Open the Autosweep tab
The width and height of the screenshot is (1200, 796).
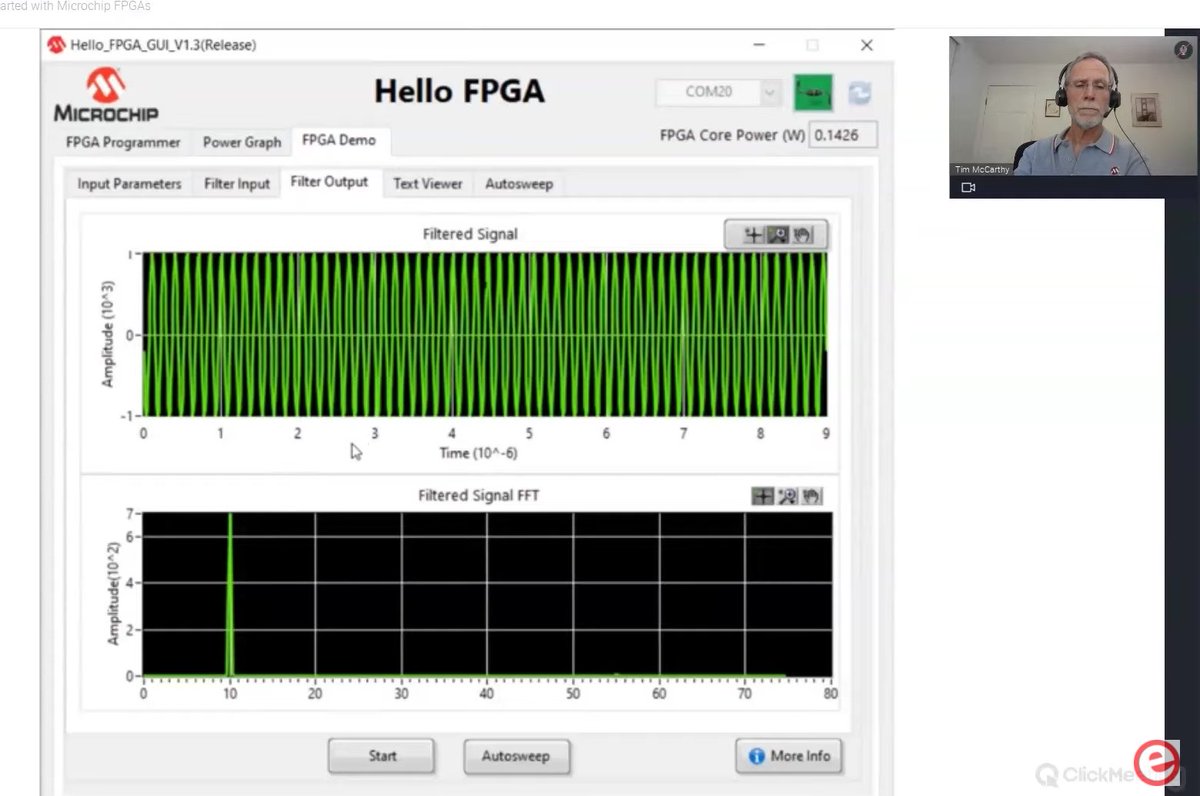pos(519,184)
